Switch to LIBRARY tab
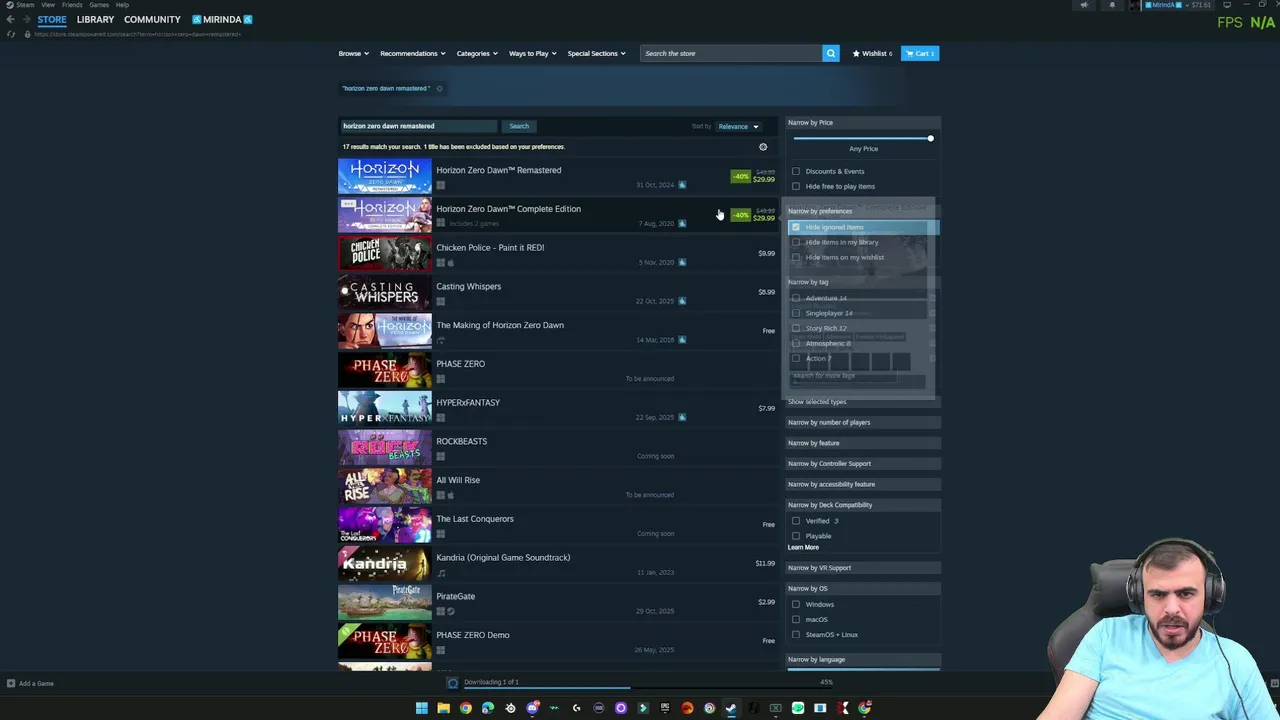 (x=95, y=19)
